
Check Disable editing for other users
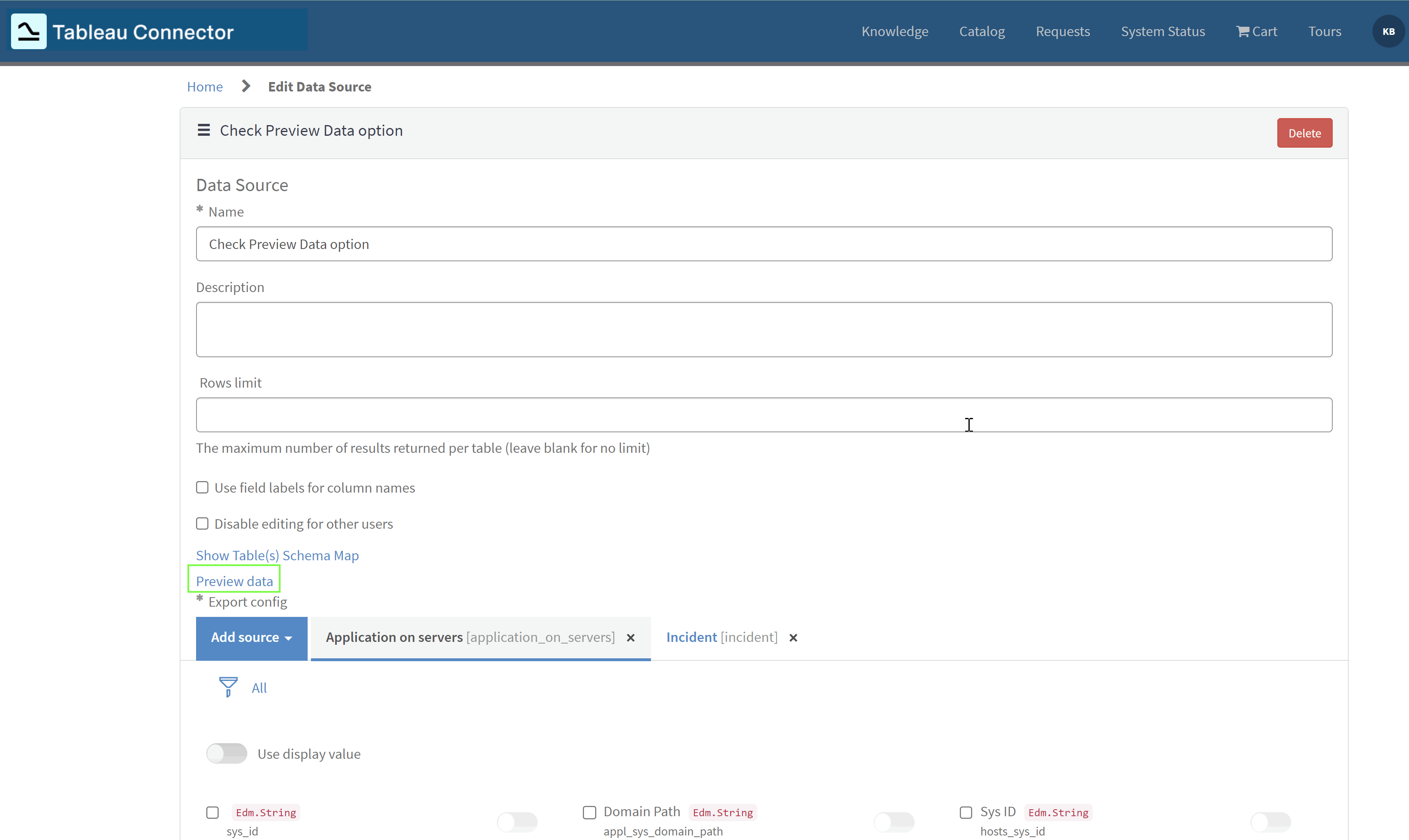(201, 523)
